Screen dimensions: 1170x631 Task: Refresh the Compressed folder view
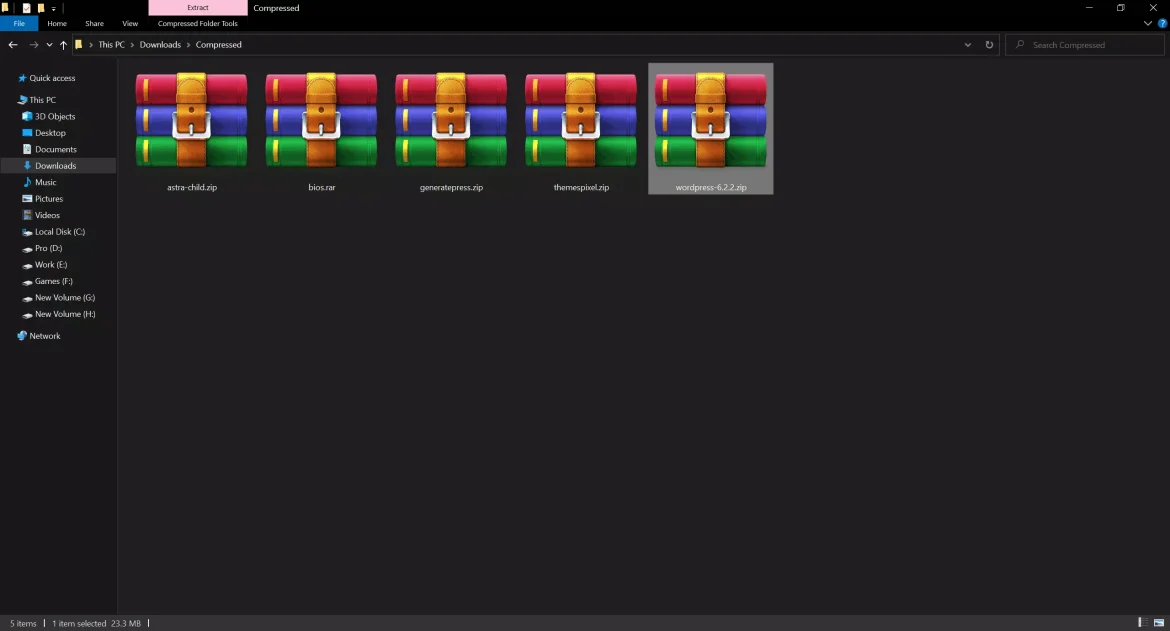pos(989,45)
